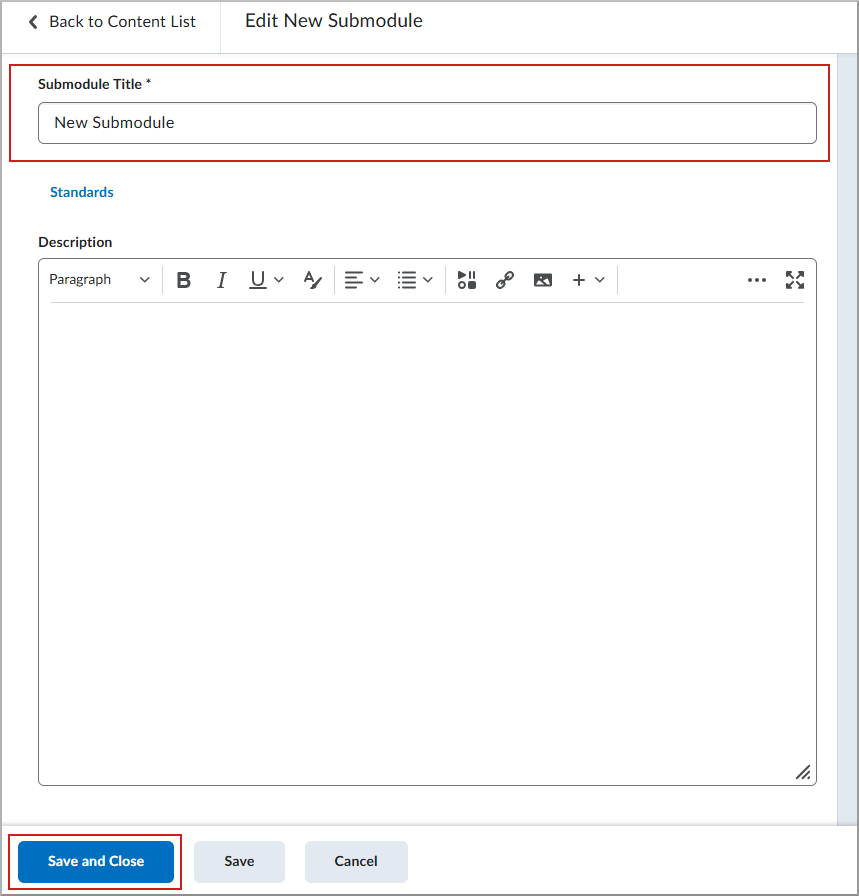The height and width of the screenshot is (896, 859).
Task: Click the text alignment icon
Action: pyautogui.click(x=354, y=280)
